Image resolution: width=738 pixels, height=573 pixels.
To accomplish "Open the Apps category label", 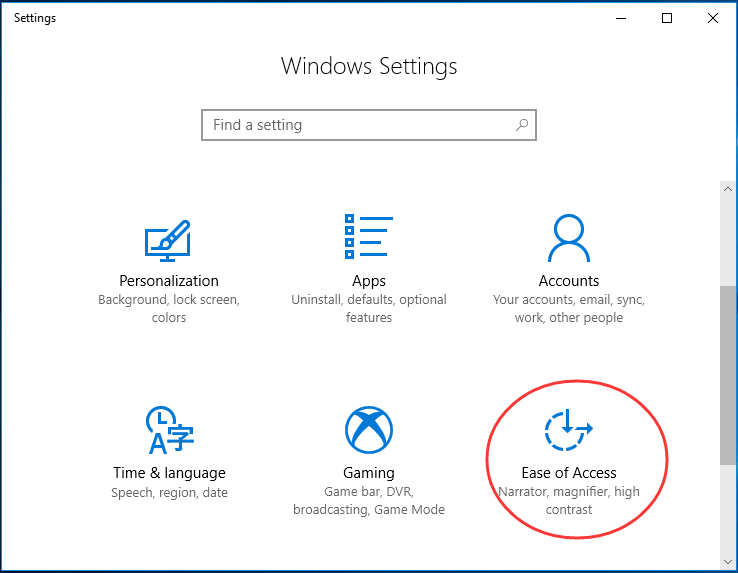I will click(369, 281).
